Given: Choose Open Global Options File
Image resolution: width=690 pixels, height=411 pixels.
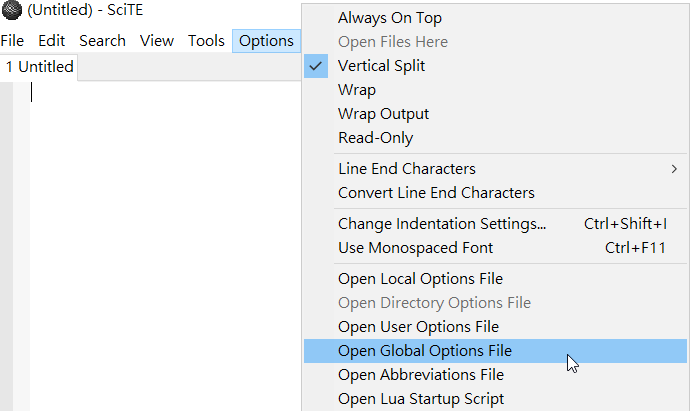Looking at the screenshot, I should (x=495, y=351).
